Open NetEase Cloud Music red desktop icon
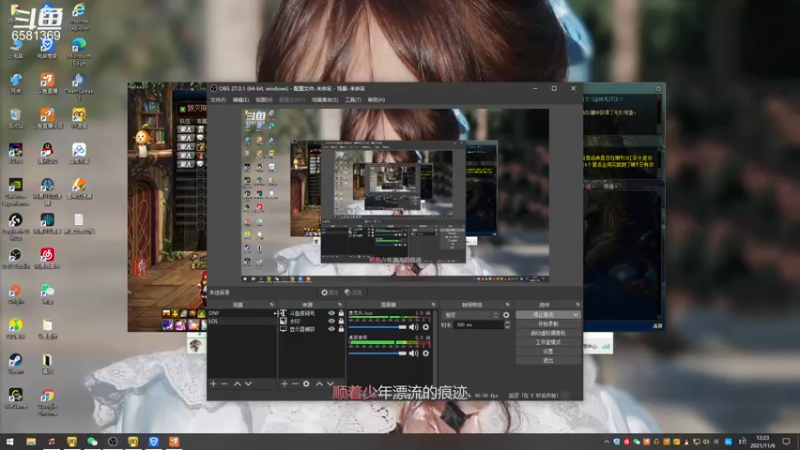This screenshot has width=800, height=450. tap(47, 258)
